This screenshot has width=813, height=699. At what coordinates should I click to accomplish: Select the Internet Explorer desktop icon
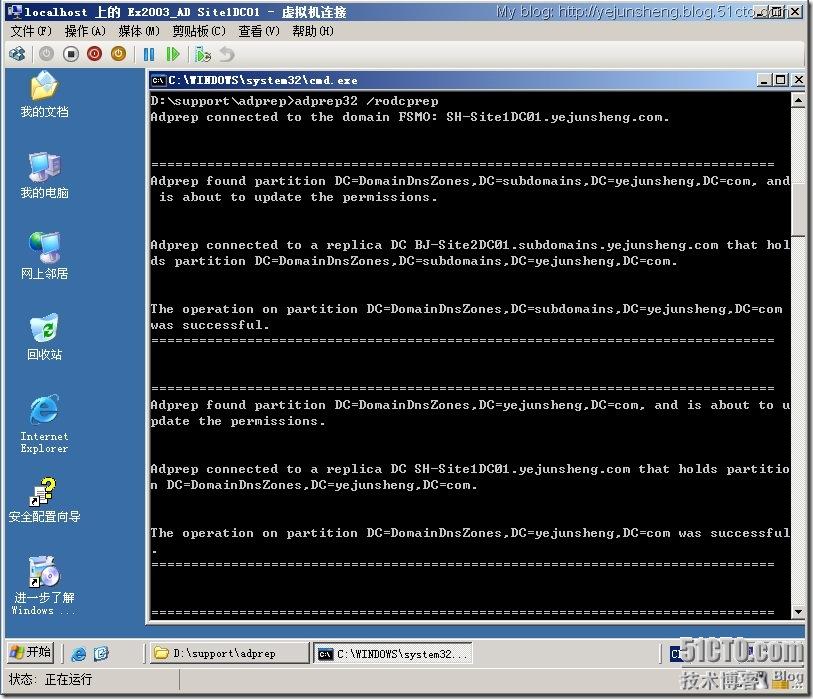(44, 424)
